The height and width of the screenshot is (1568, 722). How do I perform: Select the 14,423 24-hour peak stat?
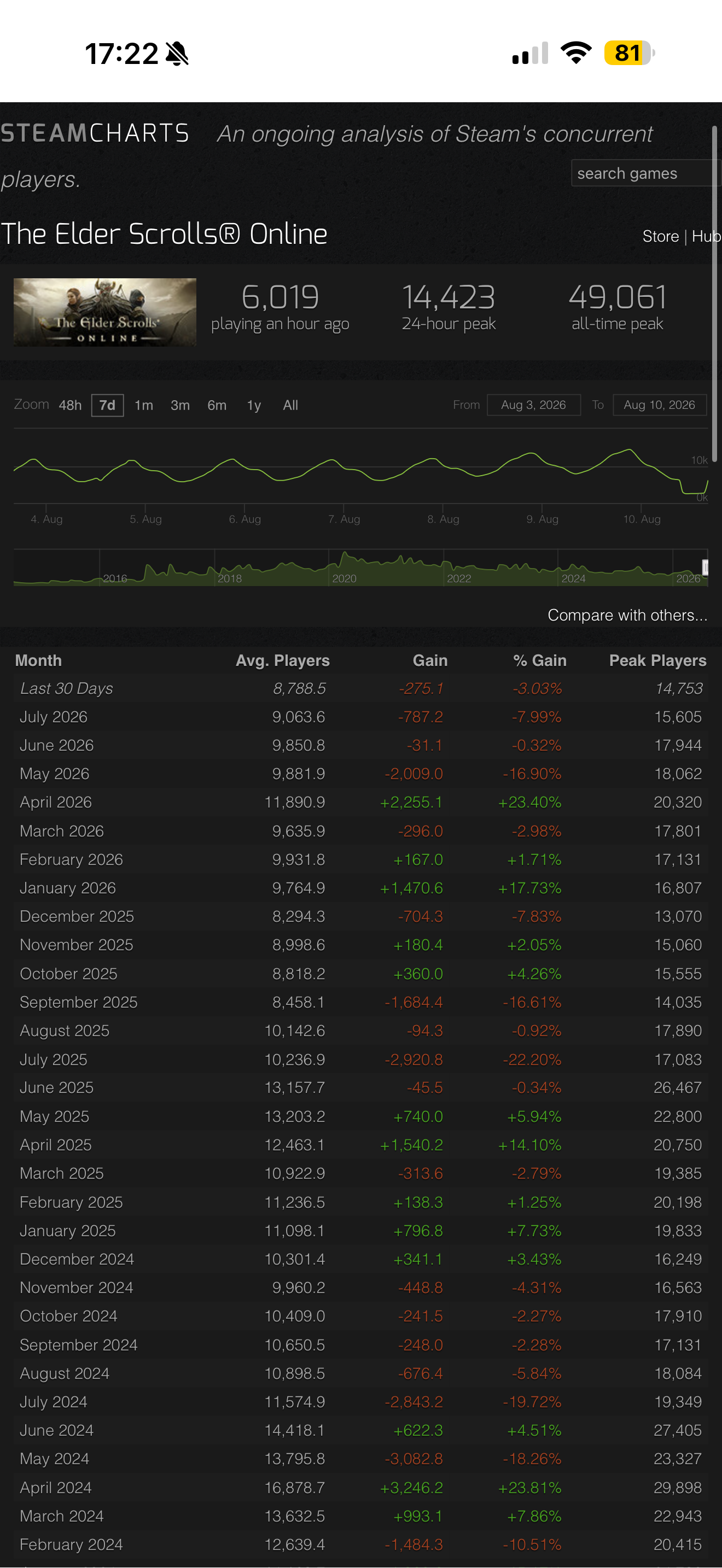(x=449, y=307)
